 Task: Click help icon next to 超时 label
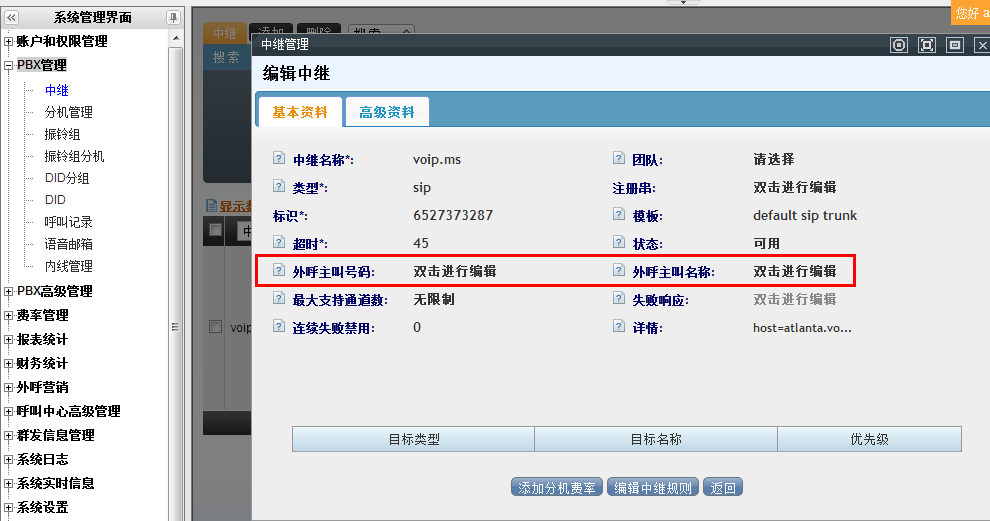point(279,243)
